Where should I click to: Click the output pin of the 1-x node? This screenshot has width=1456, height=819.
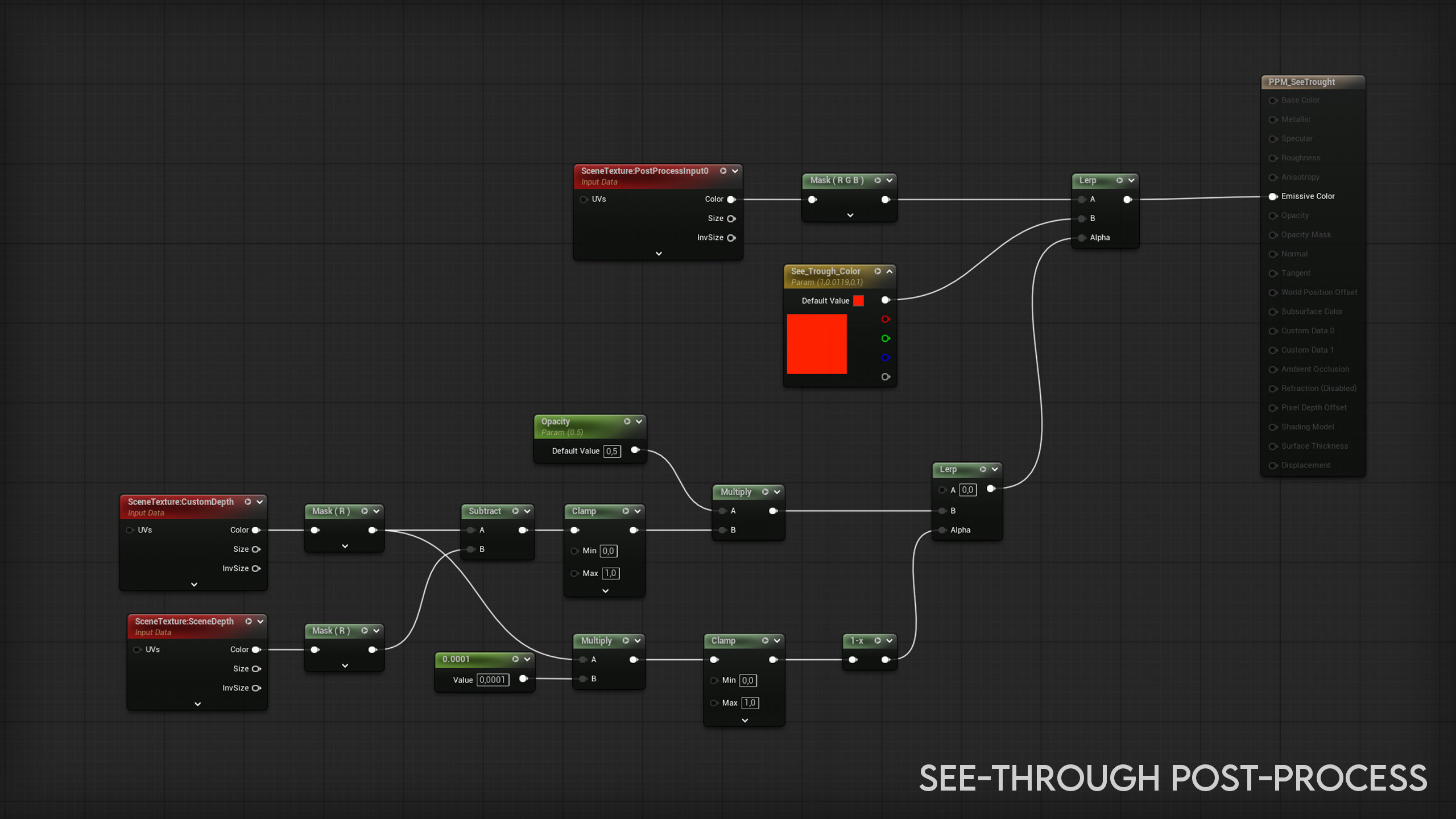point(886,660)
